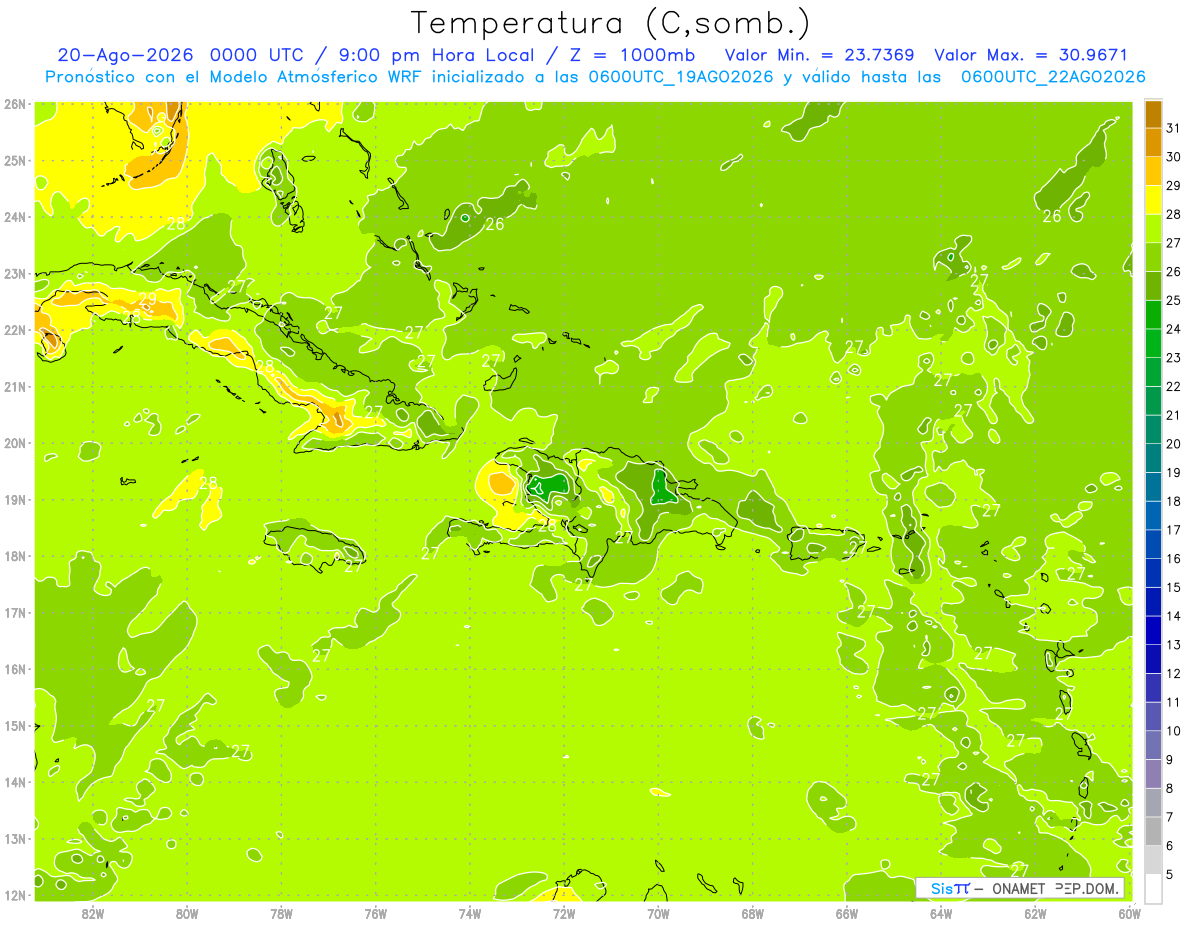The height and width of the screenshot is (927, 1200).
Task: Click the "72W" longitude axis label
Action: point(564,913)
